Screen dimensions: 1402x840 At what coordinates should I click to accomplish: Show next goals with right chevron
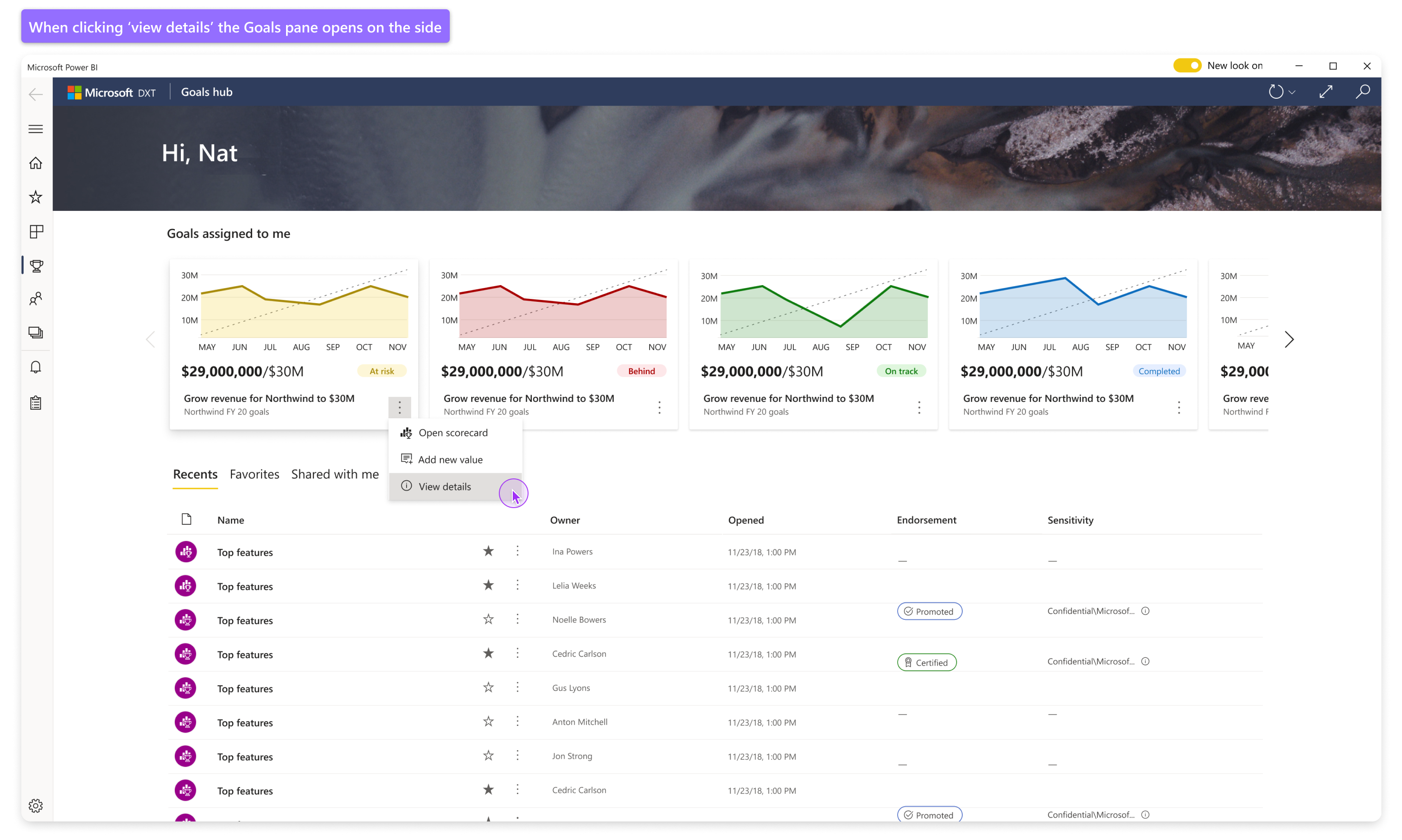click(x=1289, y=339)
